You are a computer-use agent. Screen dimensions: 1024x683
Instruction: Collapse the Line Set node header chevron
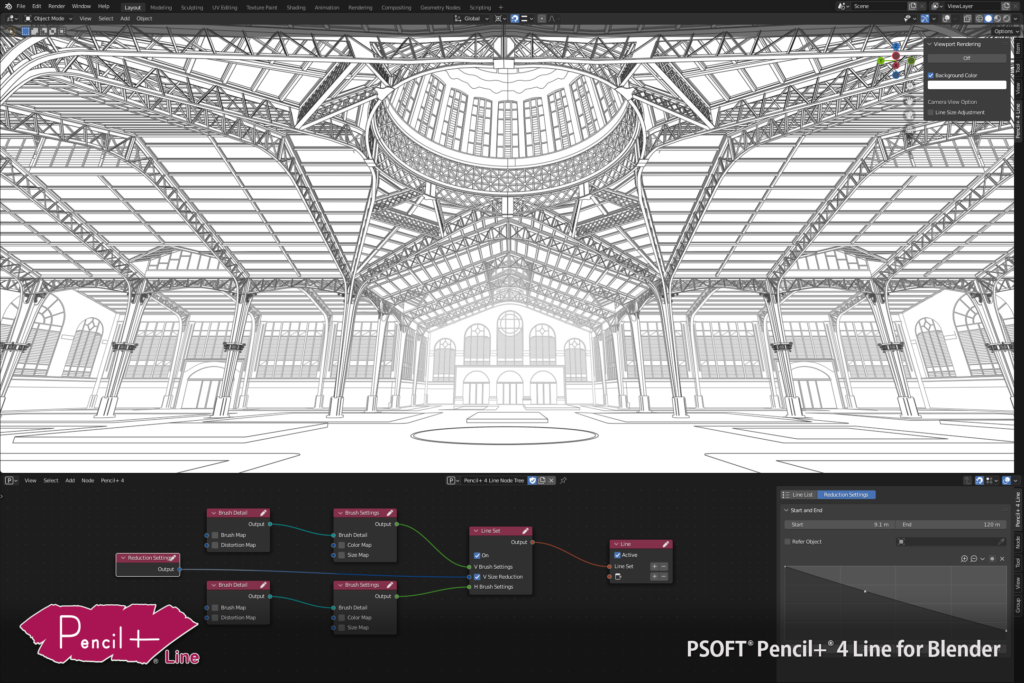pos(475,531)
